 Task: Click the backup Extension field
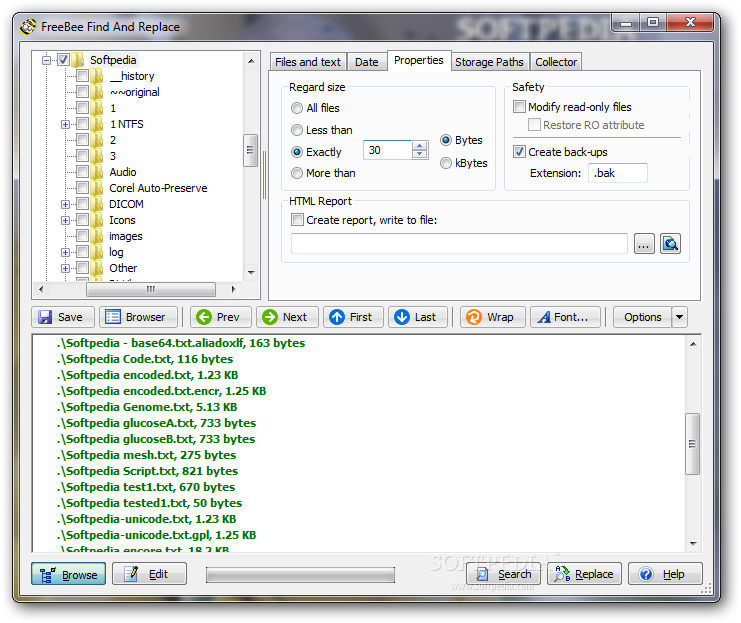pyautogui.click(x=618, y=173)
